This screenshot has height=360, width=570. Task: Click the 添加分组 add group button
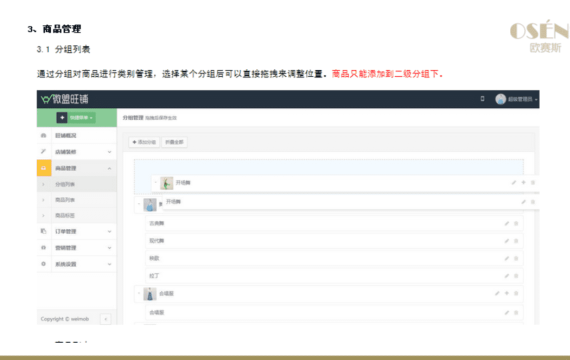(144, 142)
